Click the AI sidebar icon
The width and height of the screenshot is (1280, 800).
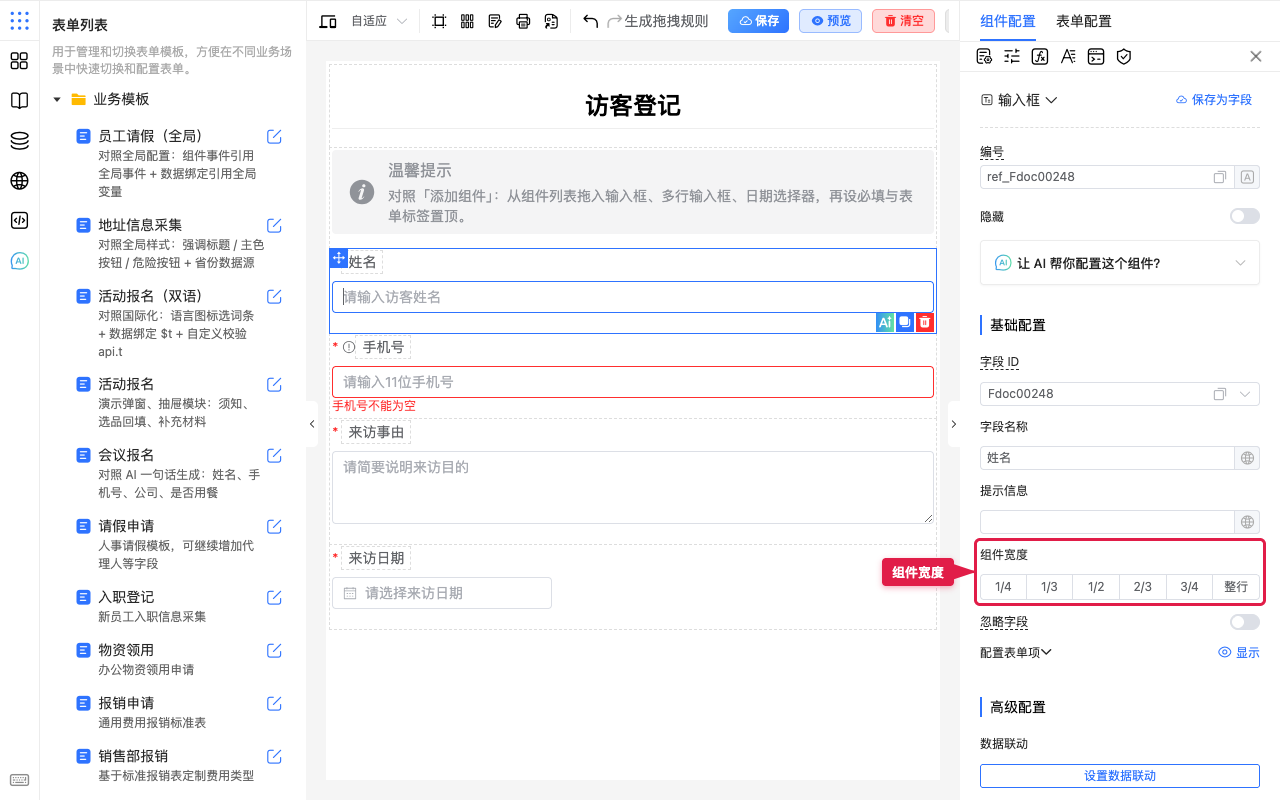pos(19,261)
